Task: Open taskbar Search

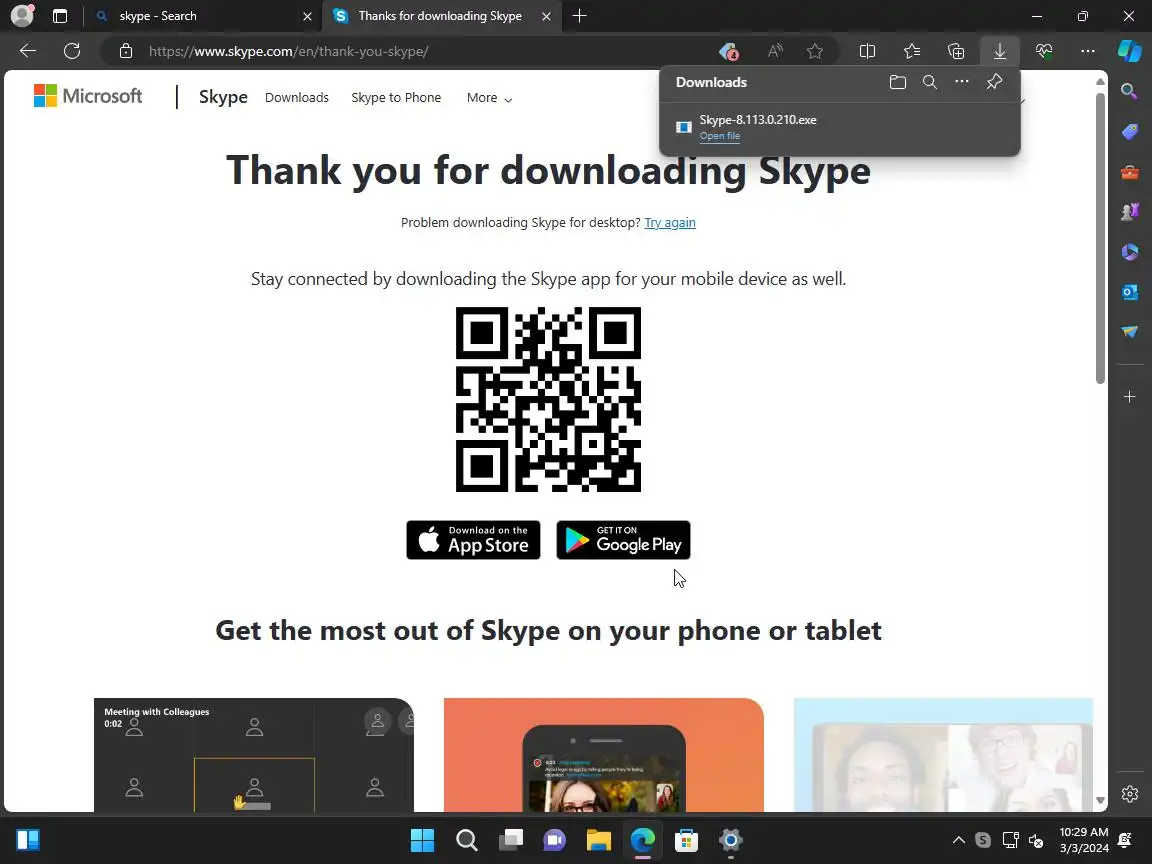Action: click(x=467, y=840)
